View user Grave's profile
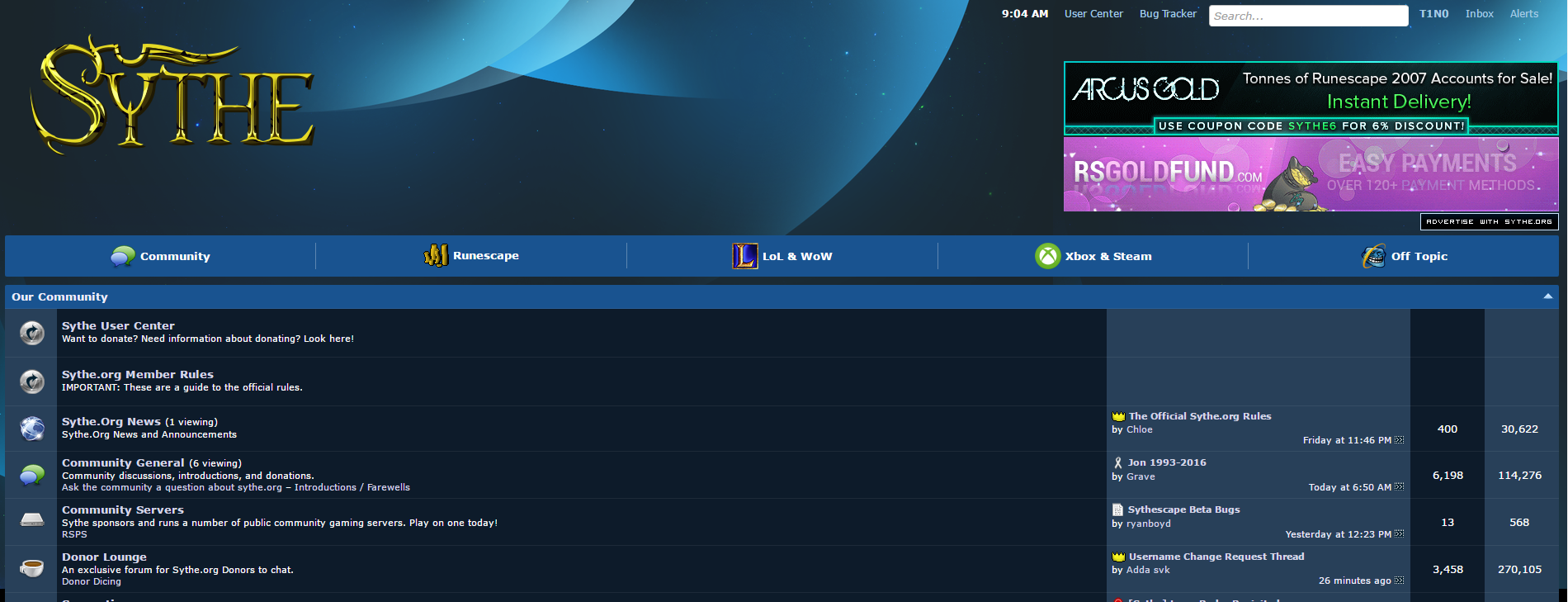Image resolution: width=1568 pixels, height=602 pixels. tap(1141, 476)
